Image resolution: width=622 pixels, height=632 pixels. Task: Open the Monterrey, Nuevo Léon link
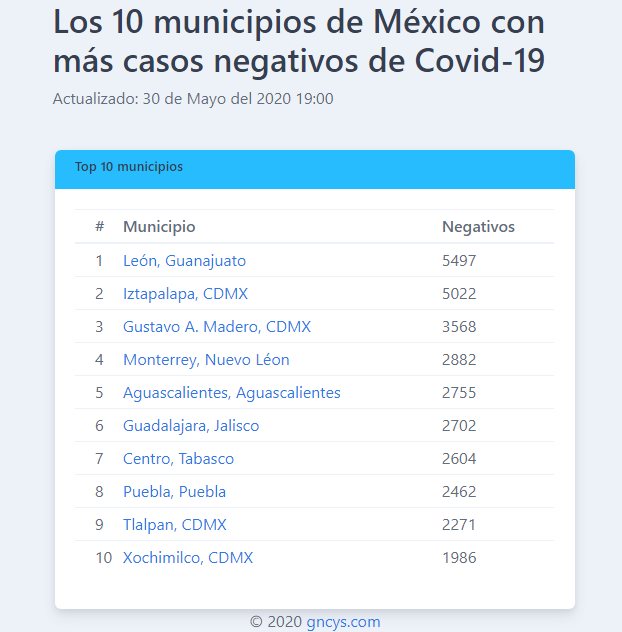(x=206, y=360)
